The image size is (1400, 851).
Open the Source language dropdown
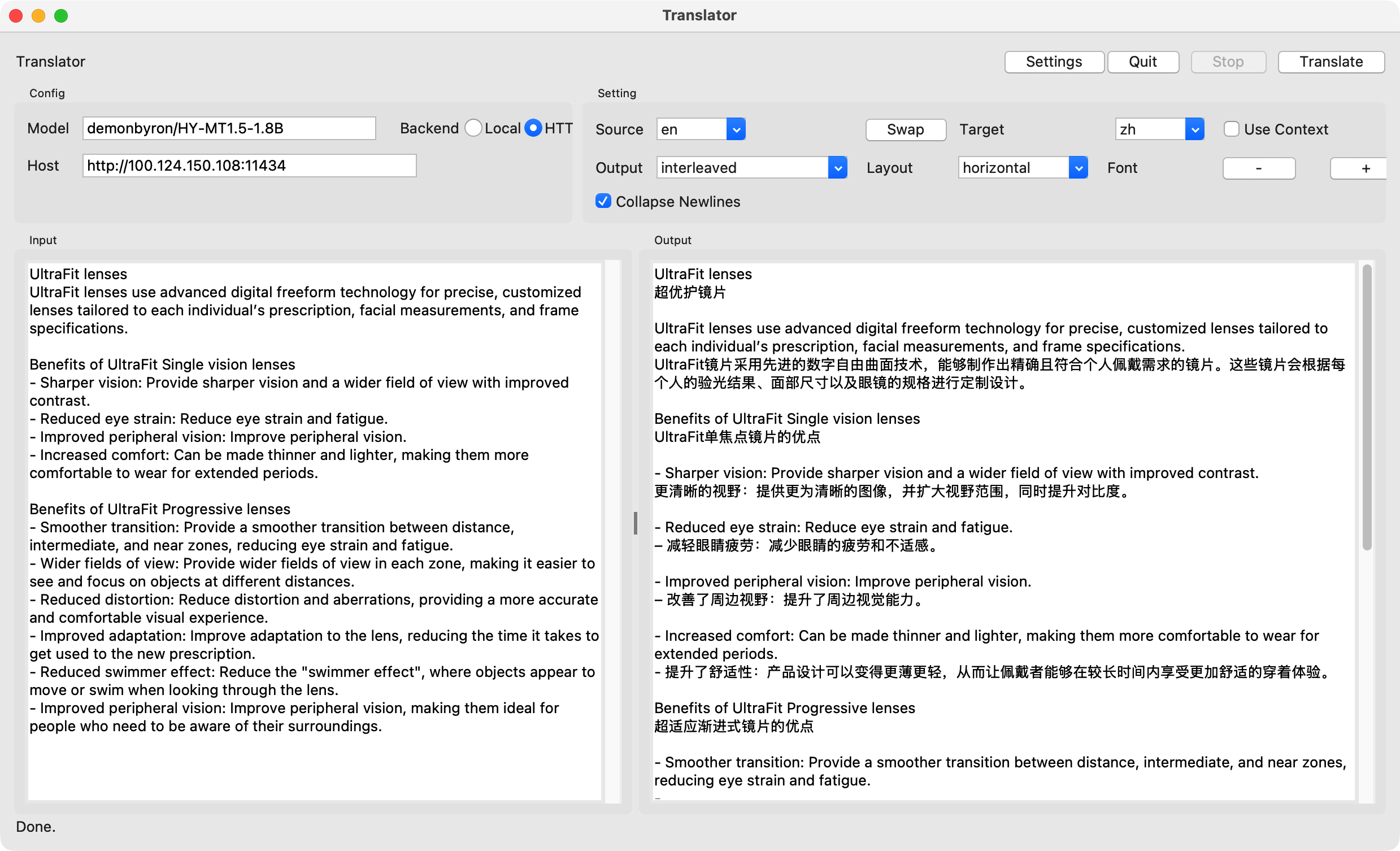(x=700, y=129)
